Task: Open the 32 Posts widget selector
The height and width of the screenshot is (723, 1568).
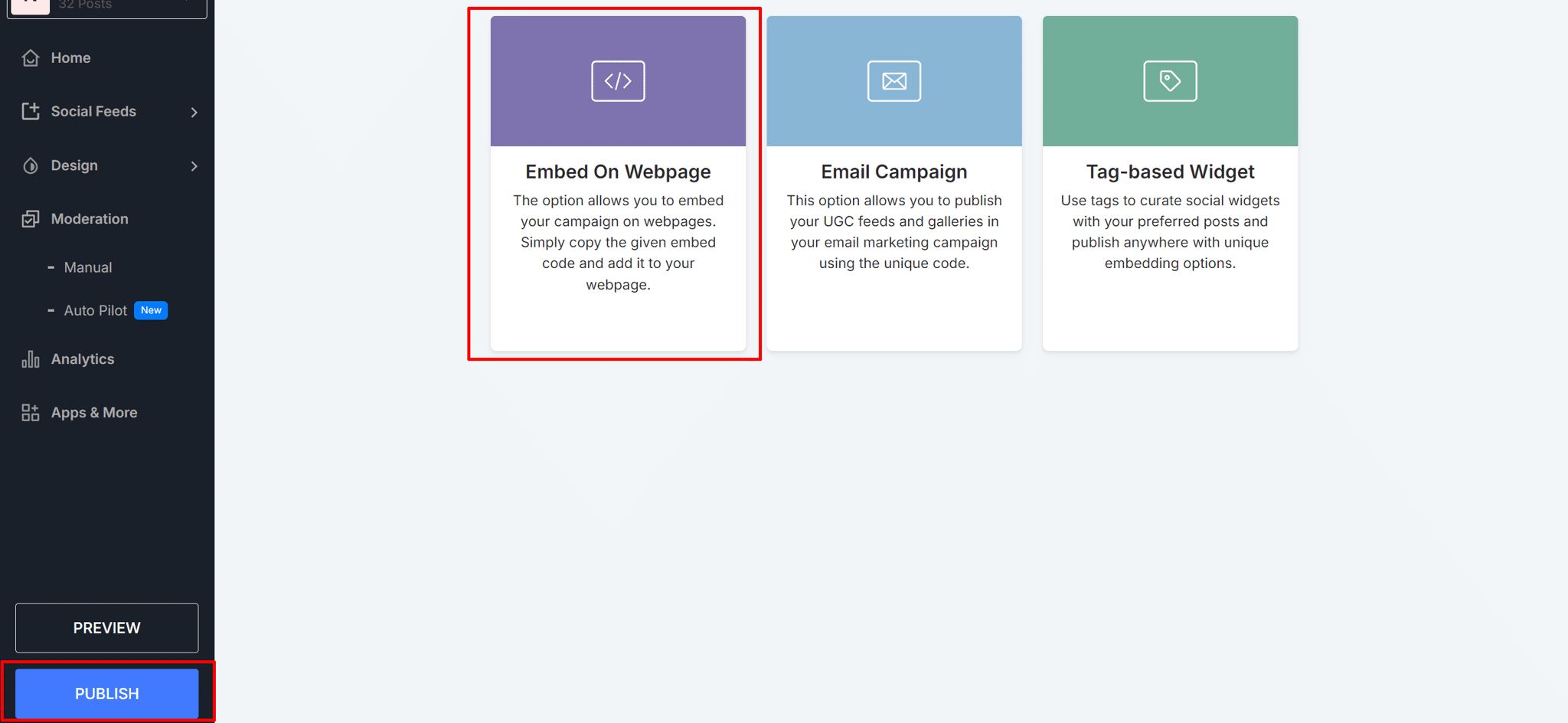Action: (x=107, y=6)
